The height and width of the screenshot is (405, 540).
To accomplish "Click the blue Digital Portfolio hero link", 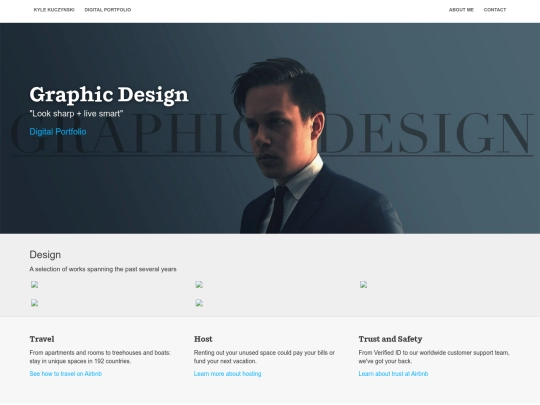I will pyautogui.click(x=58, y=132).
